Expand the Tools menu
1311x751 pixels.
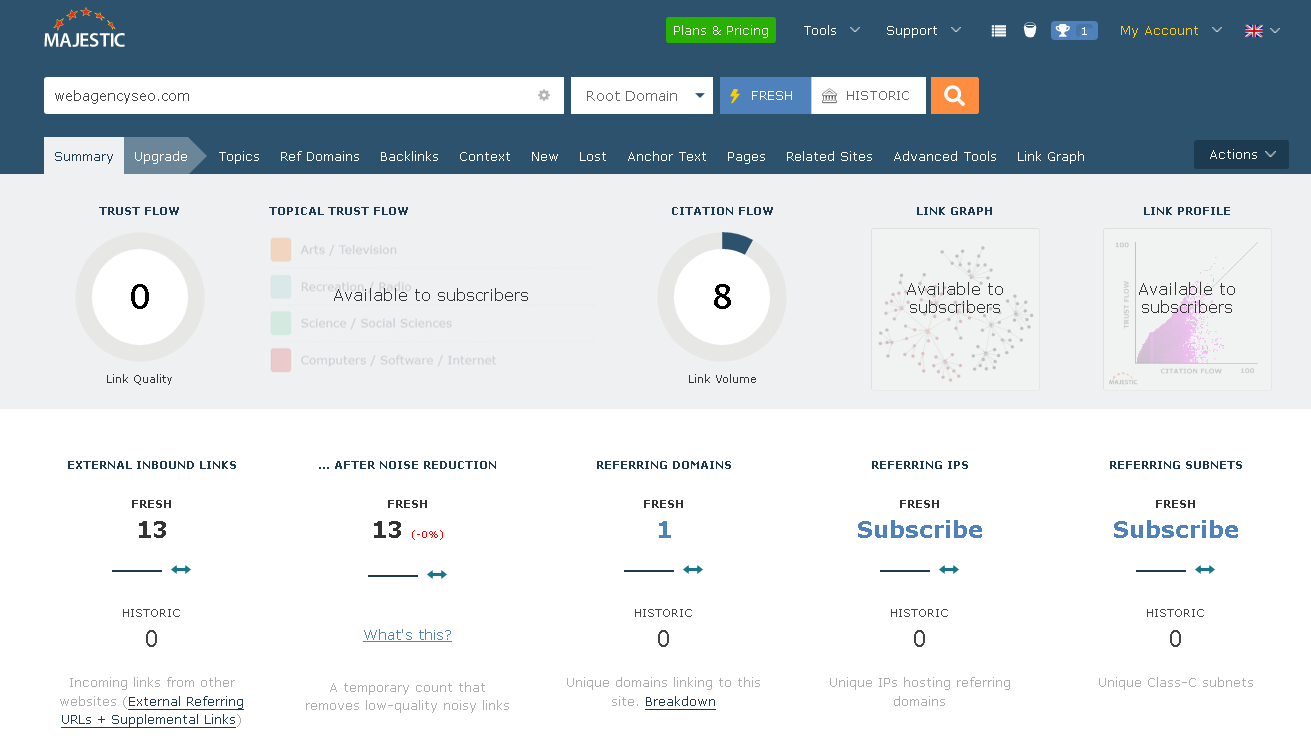click(831, 30)
